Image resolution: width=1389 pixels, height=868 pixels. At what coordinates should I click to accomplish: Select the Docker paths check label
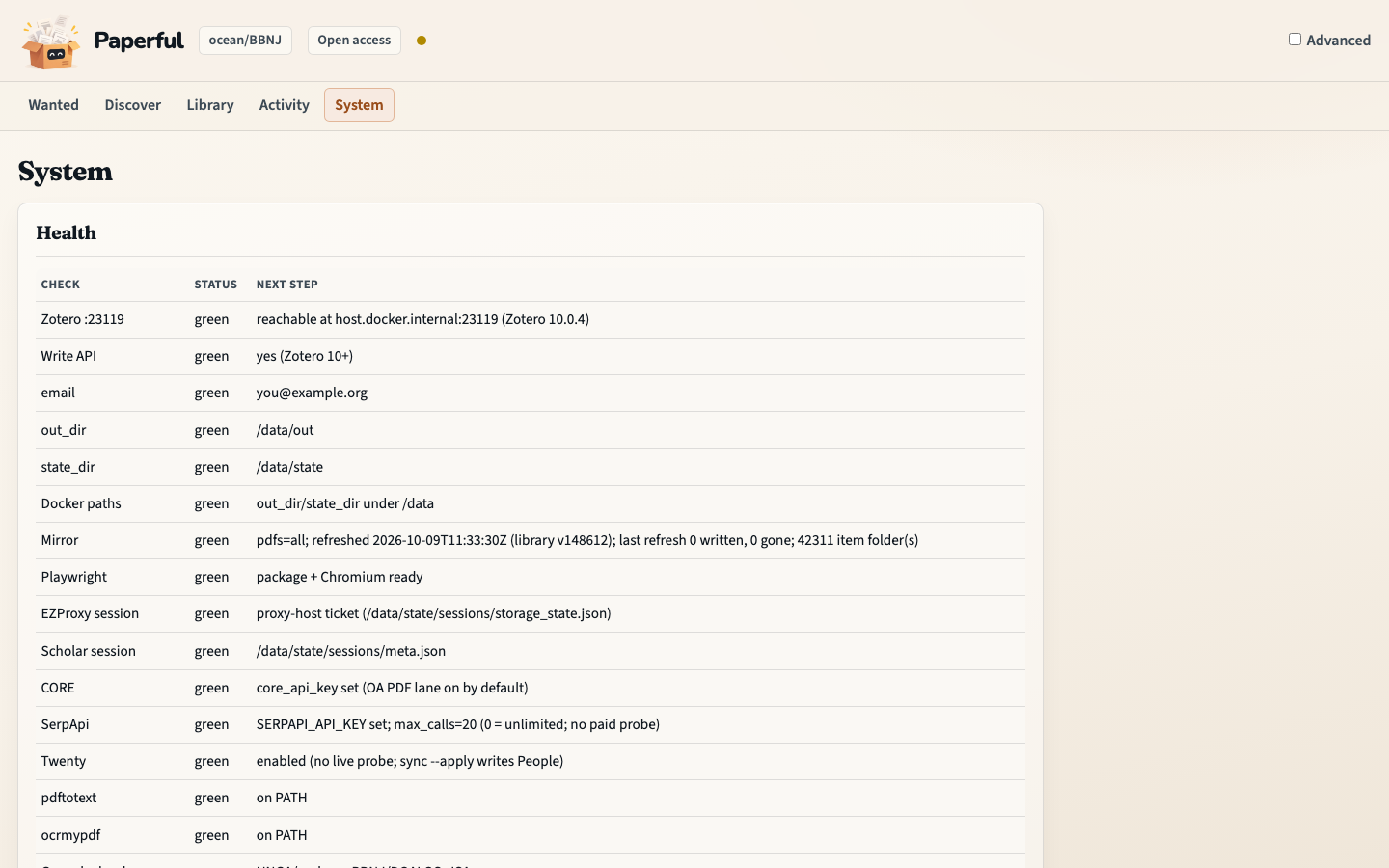(x=81, y=503)
